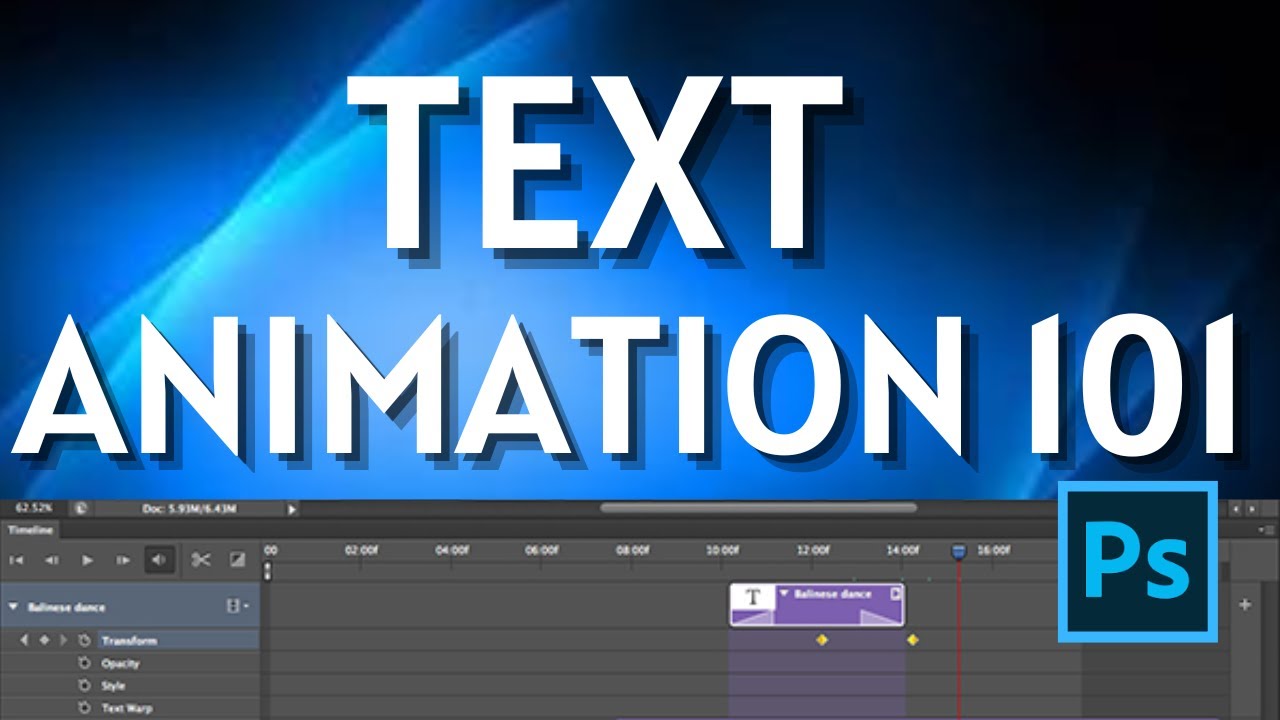Click the 10:00f mark on time ruler
The width and height of the screenshot is (1280, 720).
point(722,550)
